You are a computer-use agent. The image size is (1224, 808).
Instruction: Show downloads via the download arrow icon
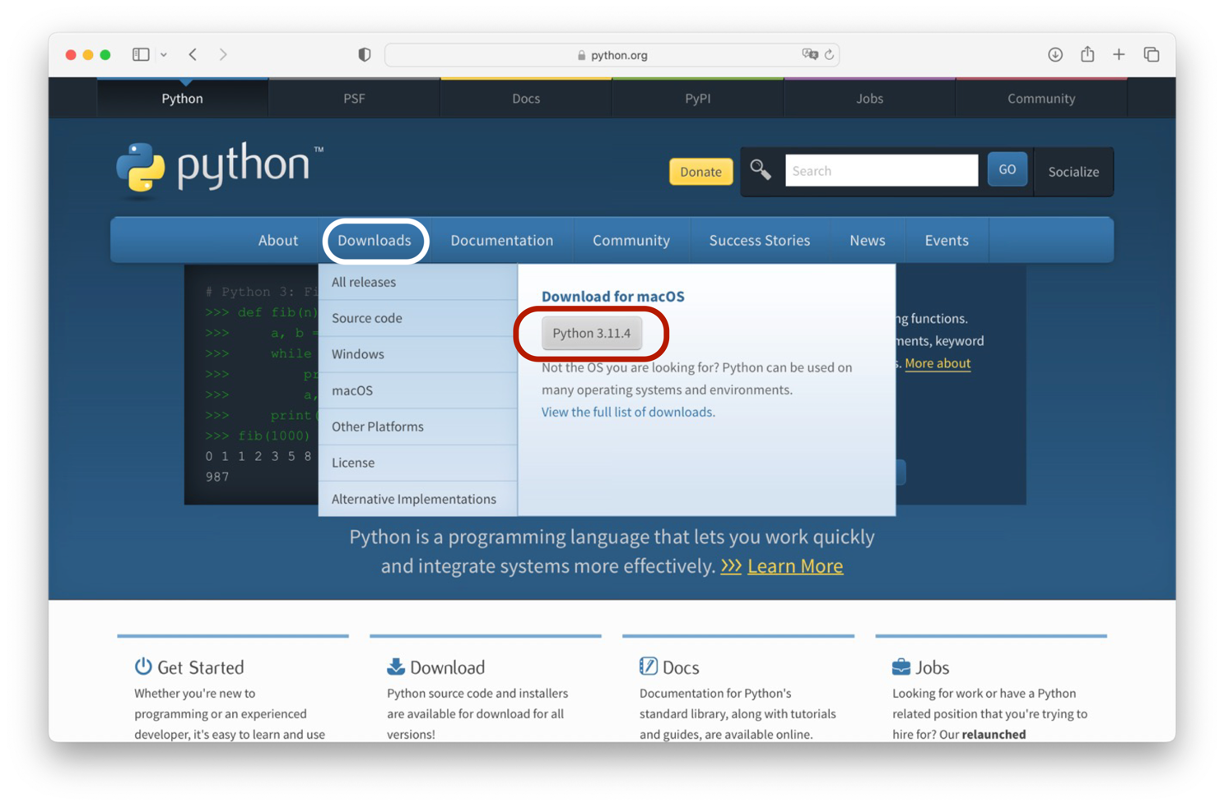coord(1055,55)
